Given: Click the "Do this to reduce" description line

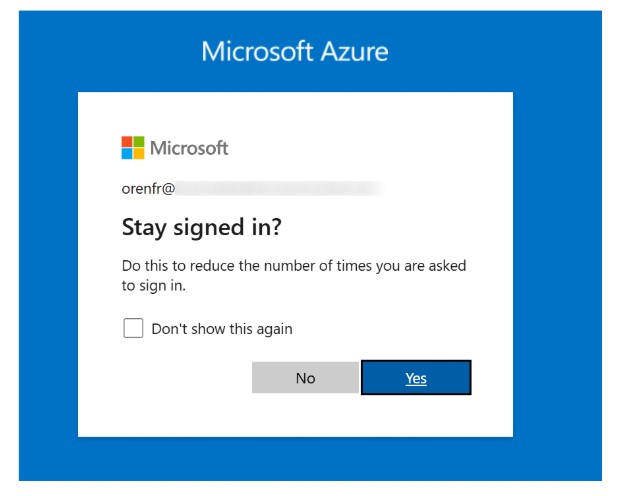Looking at the screenshot, I should (294, 266).
